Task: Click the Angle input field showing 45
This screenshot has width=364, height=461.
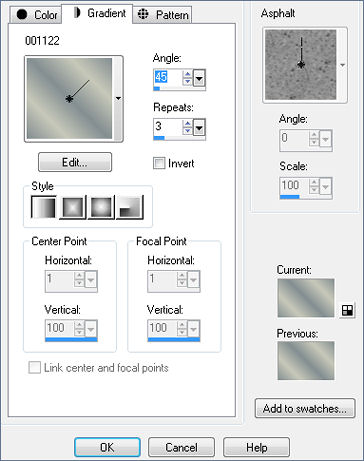Action: (x=168, y=78)
